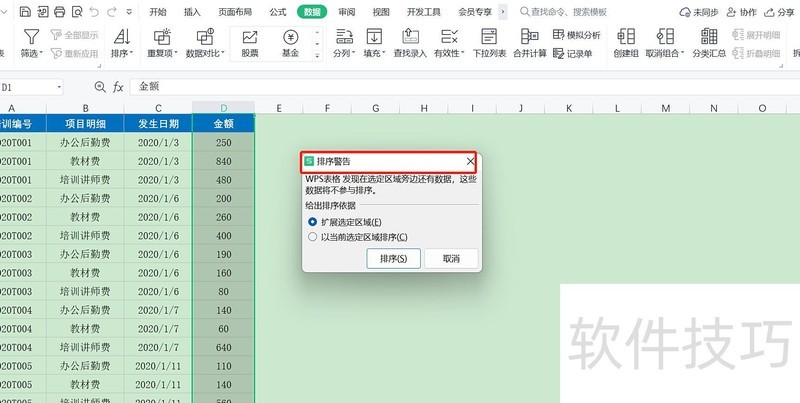Click the 数据对比 data compare icon

click(205, 37)
